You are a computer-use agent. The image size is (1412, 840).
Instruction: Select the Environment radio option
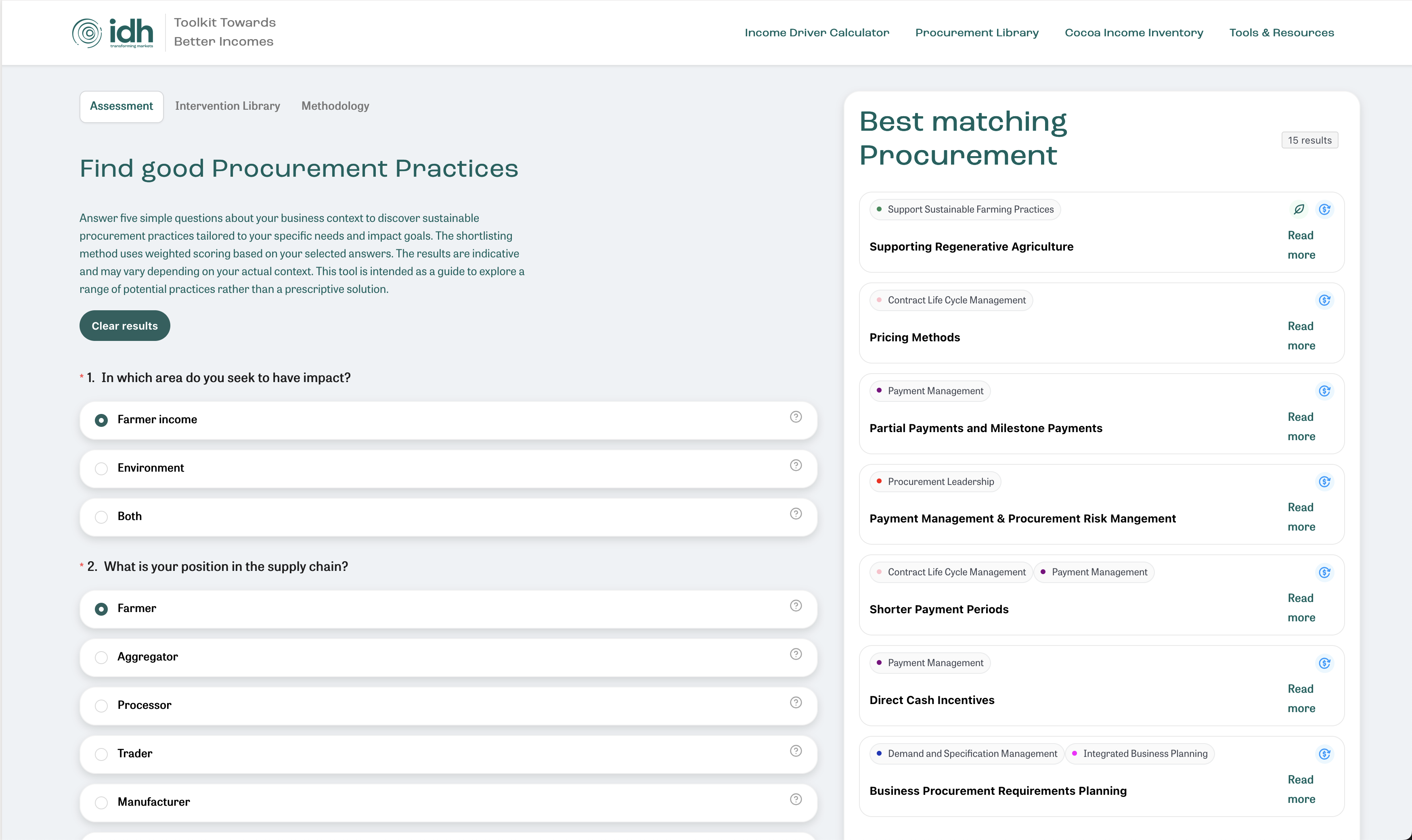pos(101,469)
